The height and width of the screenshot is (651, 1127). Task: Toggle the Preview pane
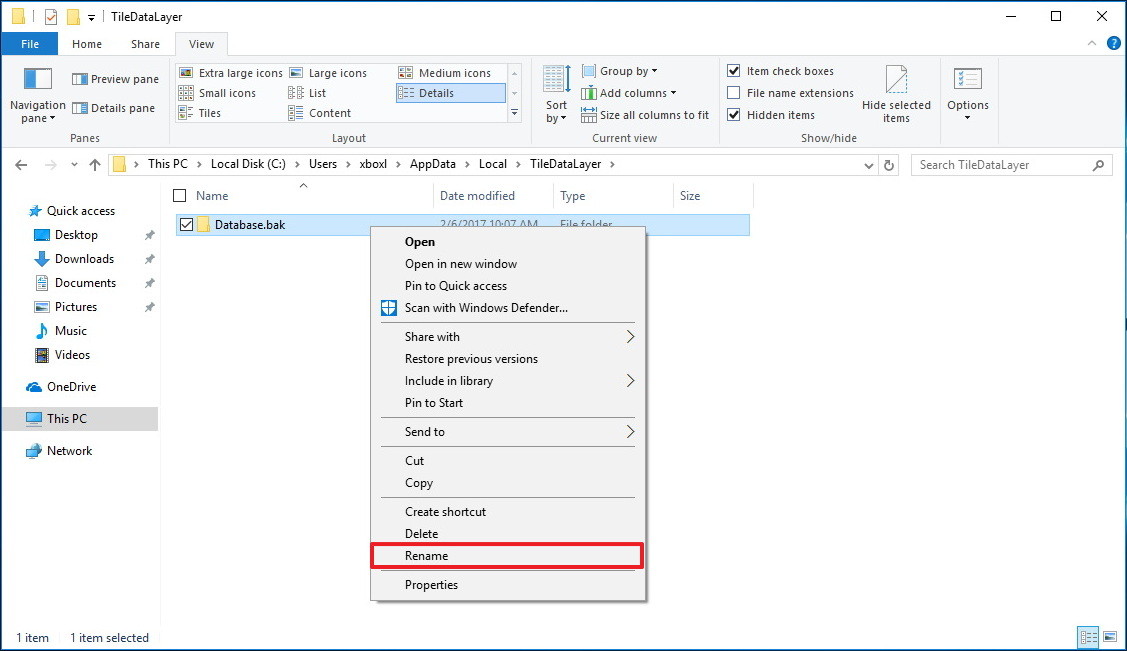114,78
